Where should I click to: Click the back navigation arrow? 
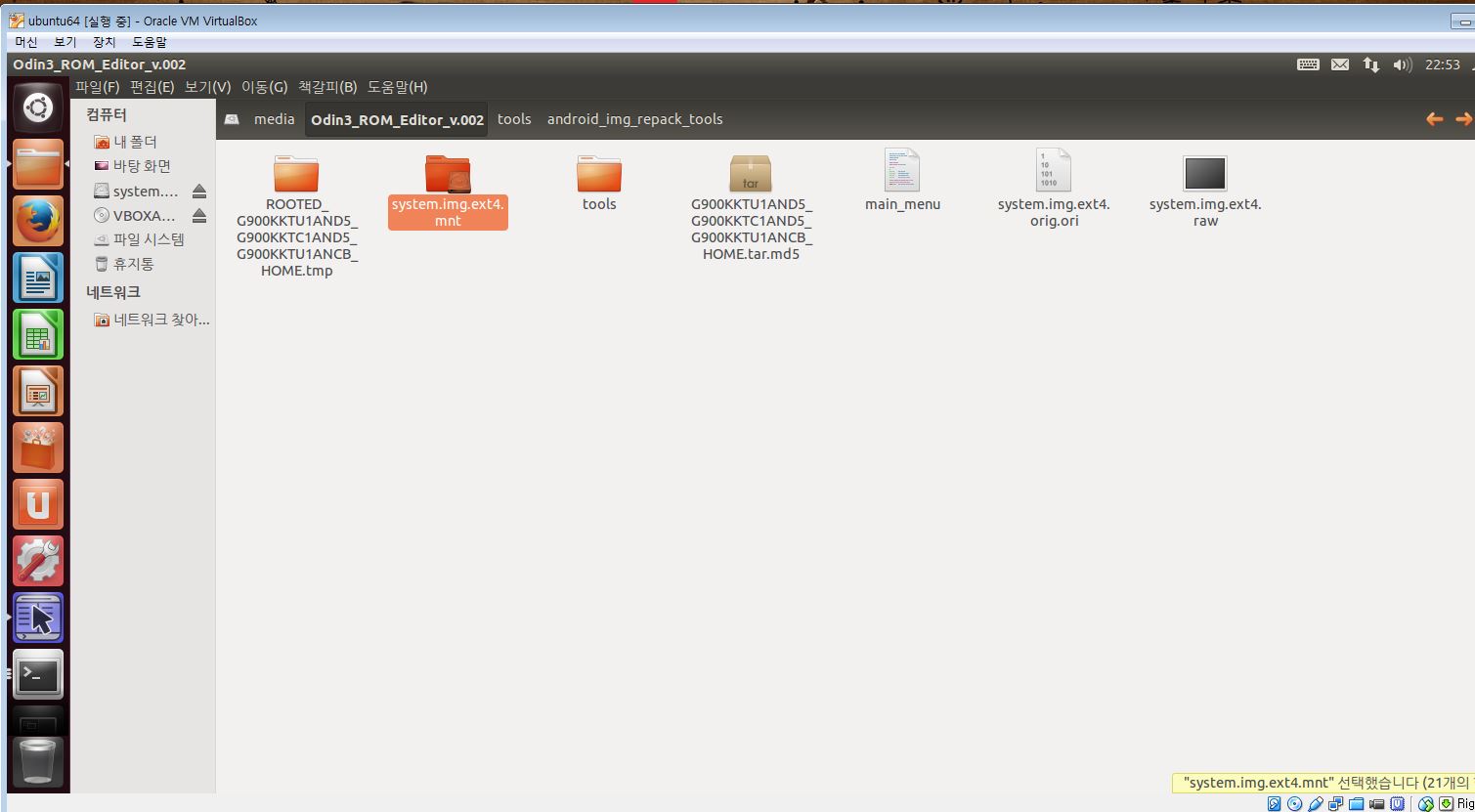coord(1434,119)
